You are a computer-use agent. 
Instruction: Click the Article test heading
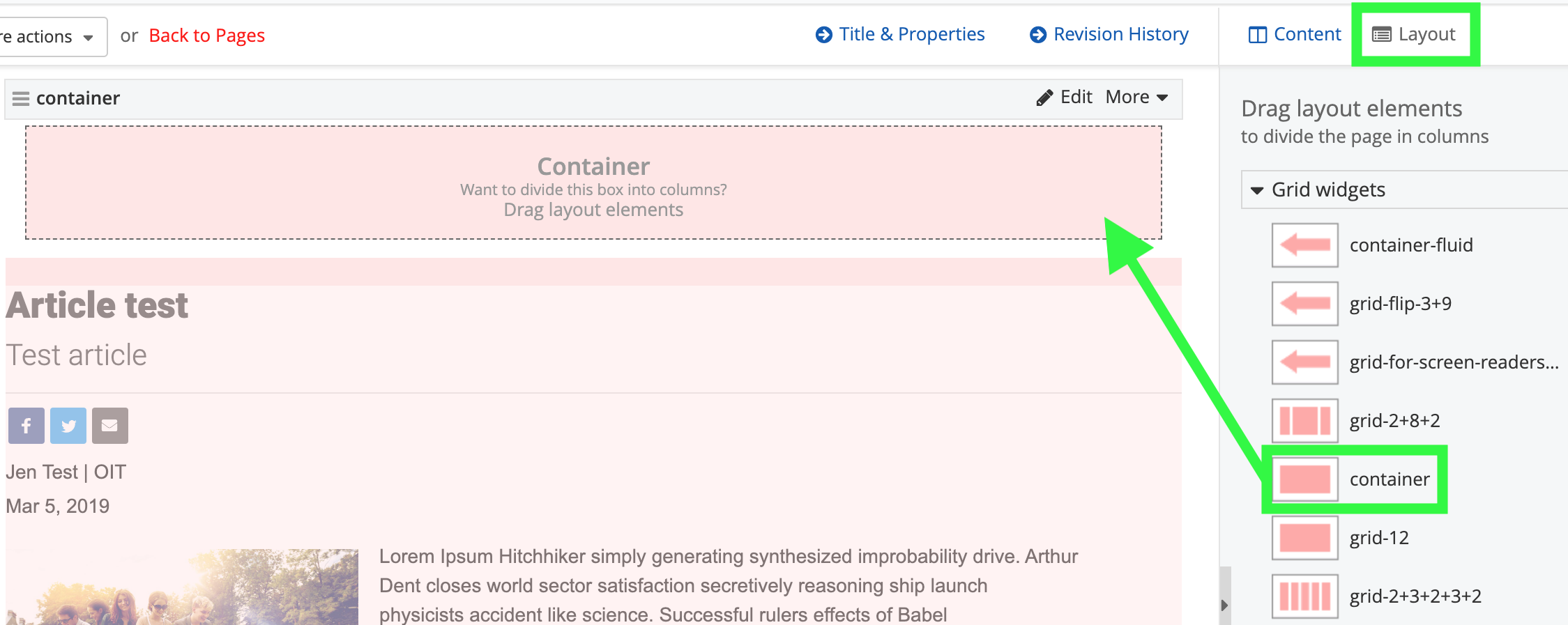click(x=97, y=305)
